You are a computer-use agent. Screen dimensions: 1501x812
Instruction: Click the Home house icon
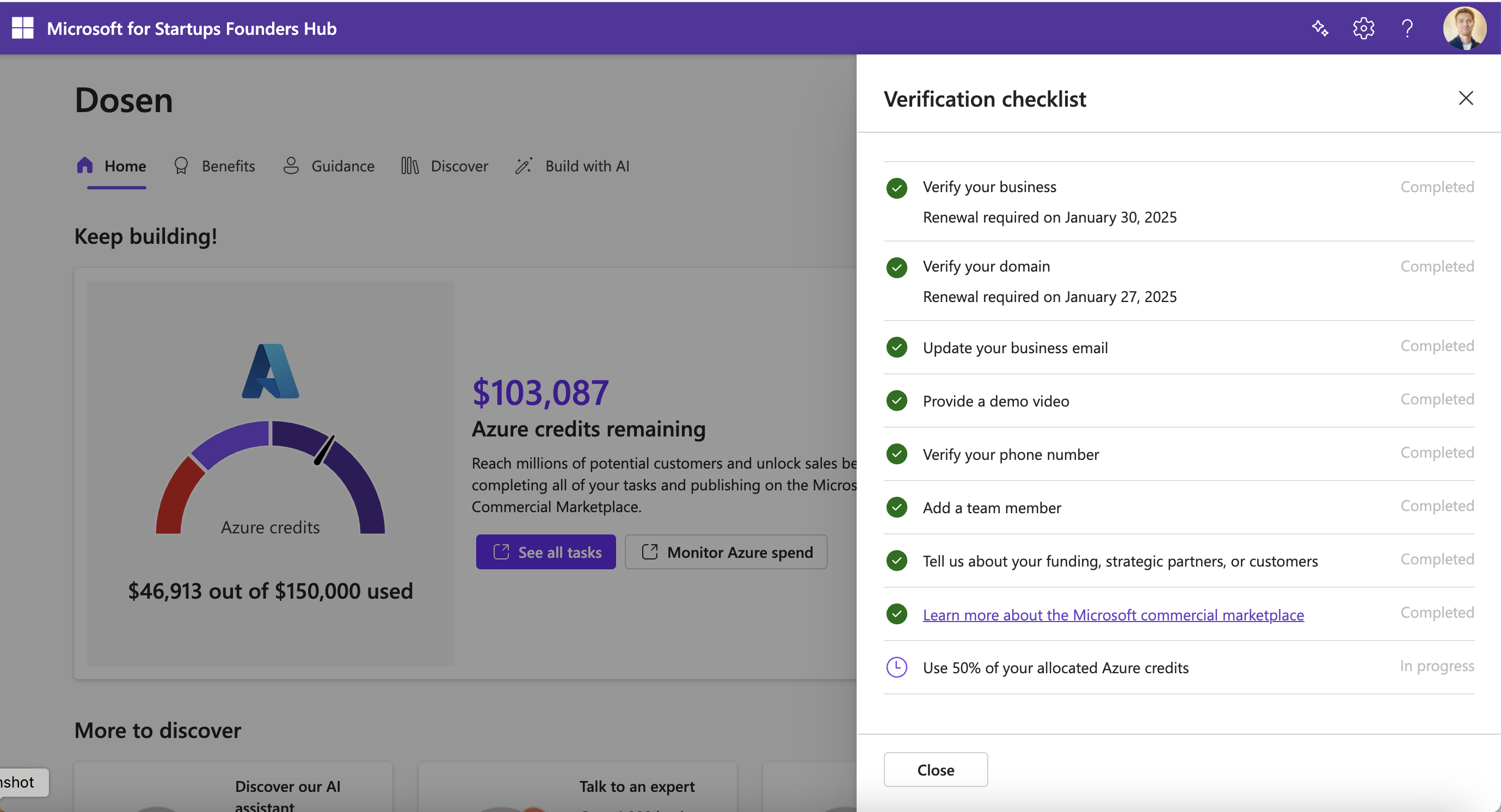coord(84,165)
